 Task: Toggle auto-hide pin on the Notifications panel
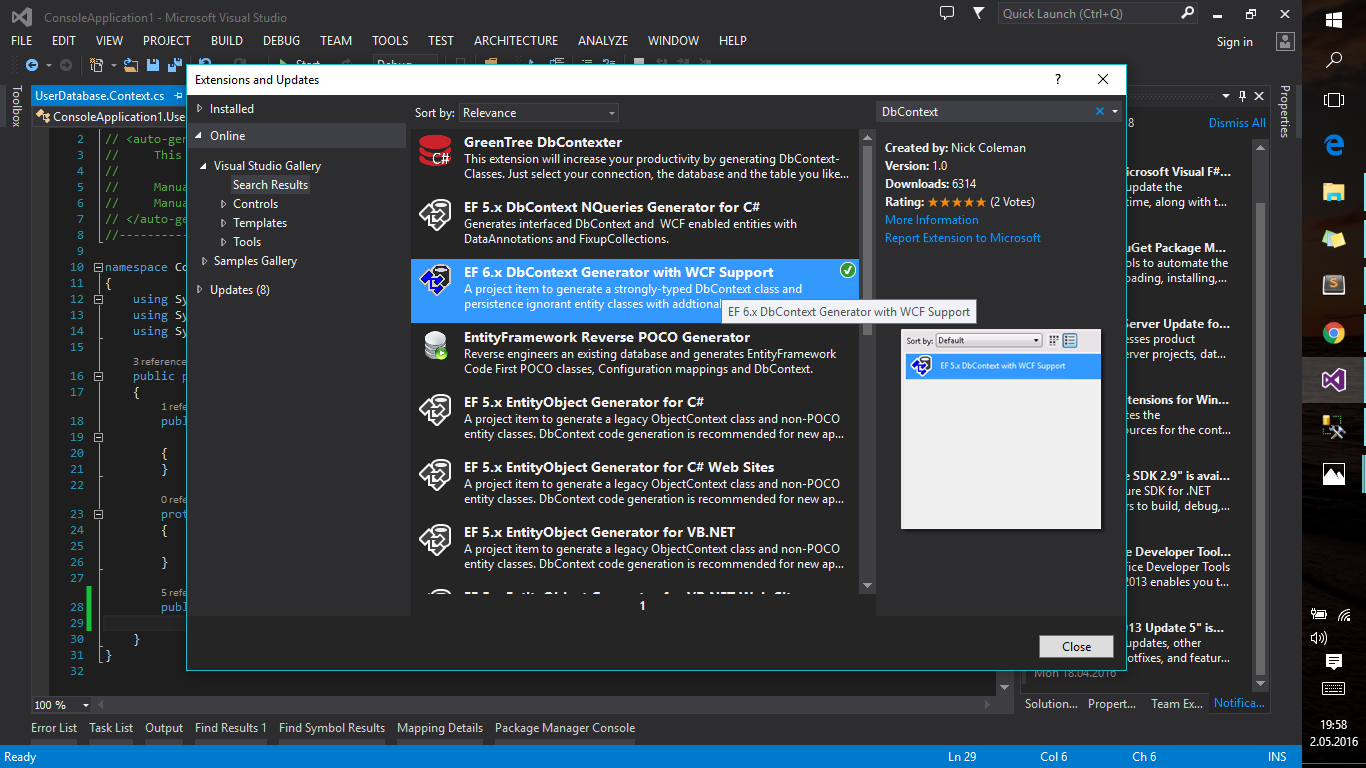pyautogui.click(x=1243, y=96)
